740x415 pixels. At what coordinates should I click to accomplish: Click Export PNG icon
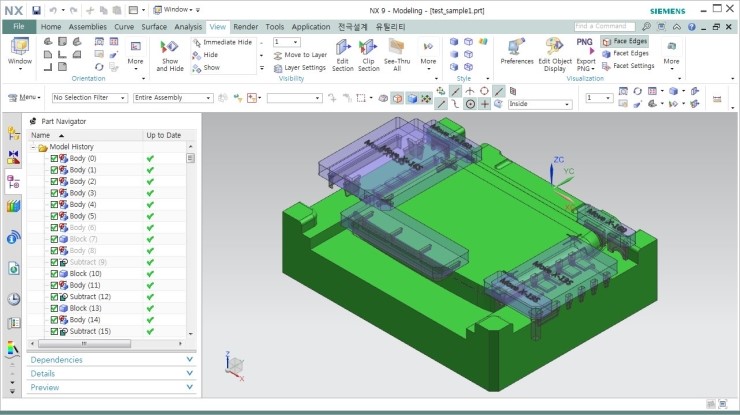586,54
